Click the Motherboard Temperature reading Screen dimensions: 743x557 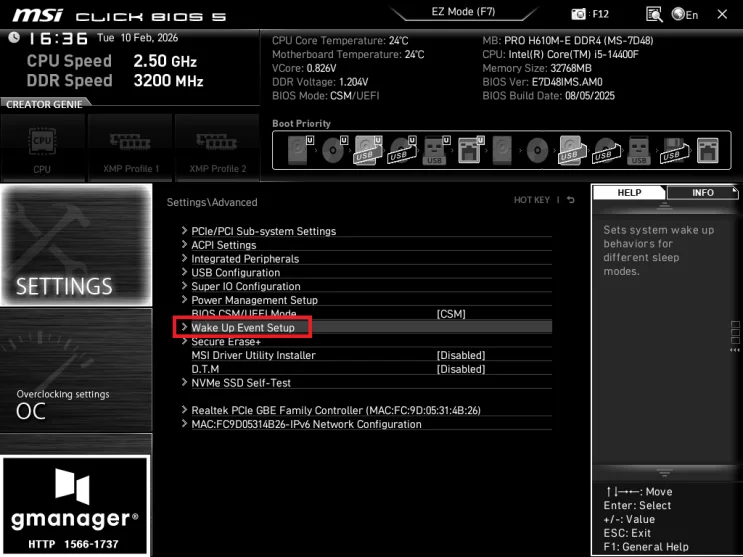[x=348, y=55]
